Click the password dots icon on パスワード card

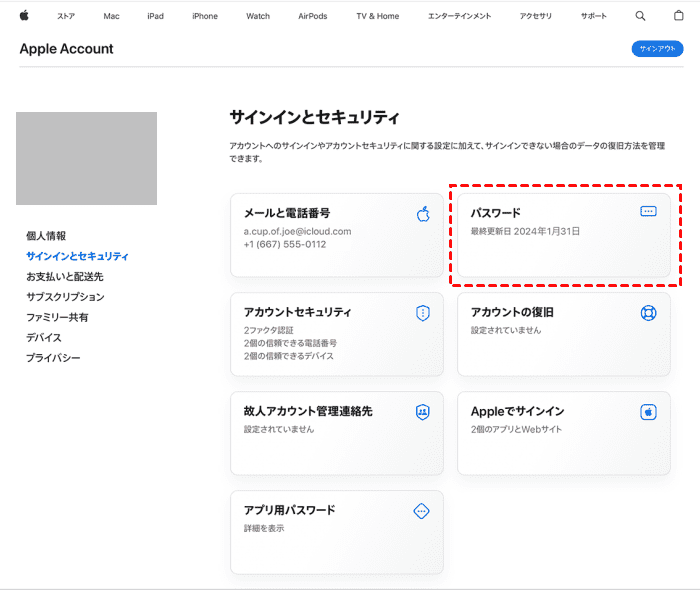(x=648, y=212)
